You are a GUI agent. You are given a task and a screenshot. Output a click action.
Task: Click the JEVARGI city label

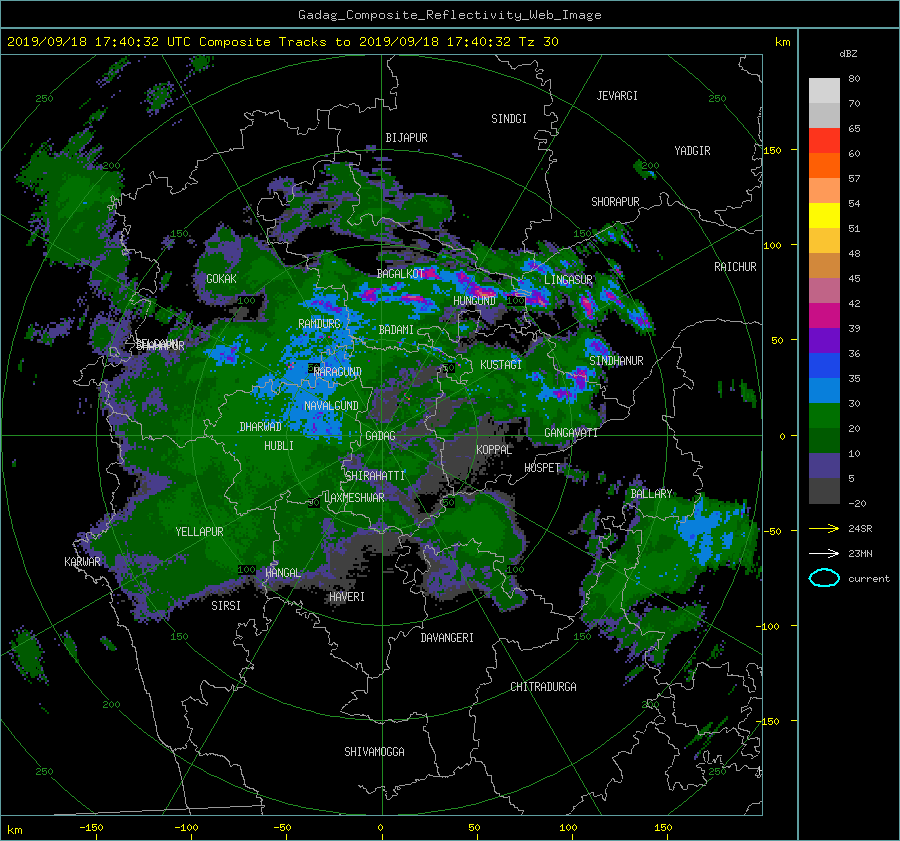tap(617, 96)
